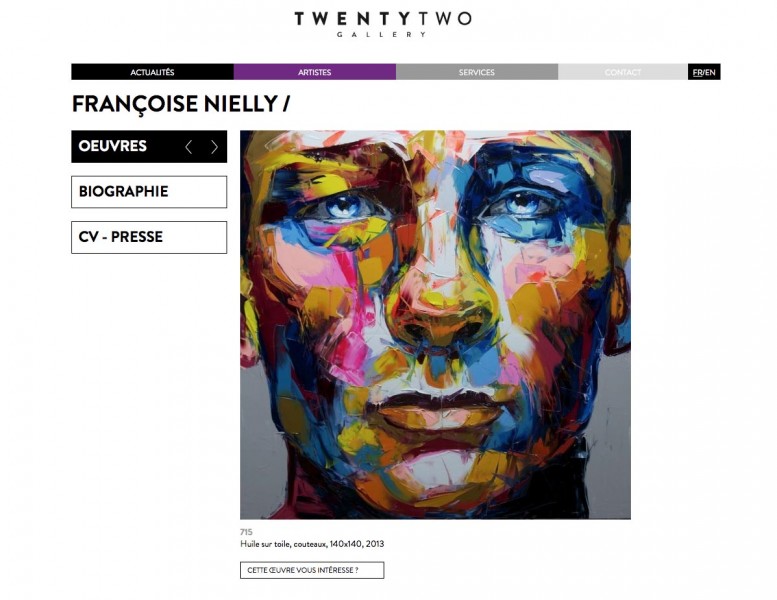Show the next artwork with right arrow
The height and width of the screenshot is (600, 777).
coord(214,147)
